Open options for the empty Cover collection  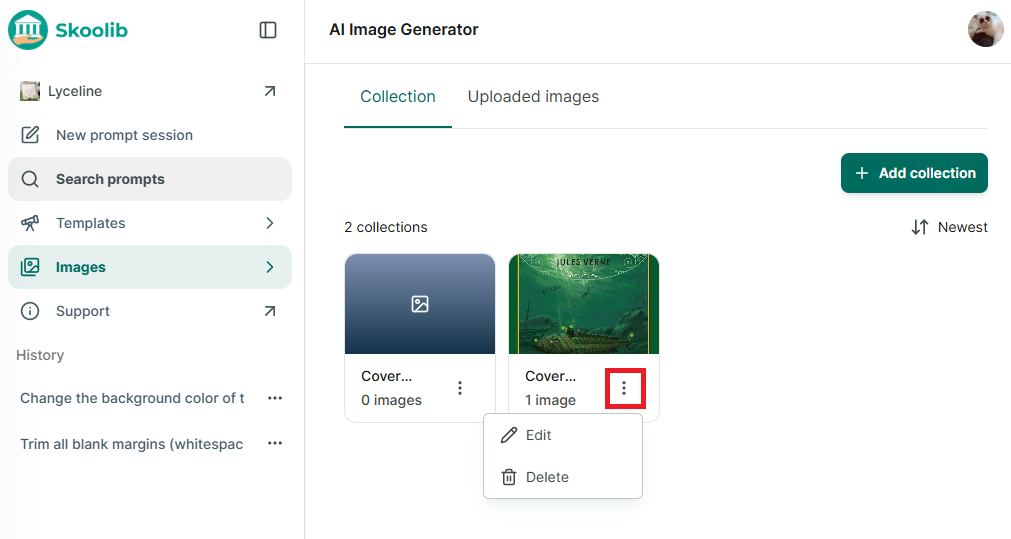point(460,387)
